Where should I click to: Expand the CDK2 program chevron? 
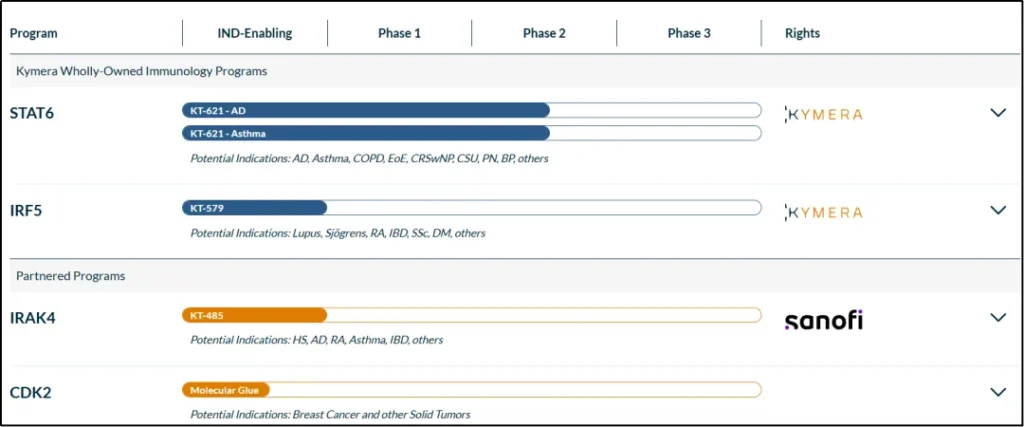point(997,392)
